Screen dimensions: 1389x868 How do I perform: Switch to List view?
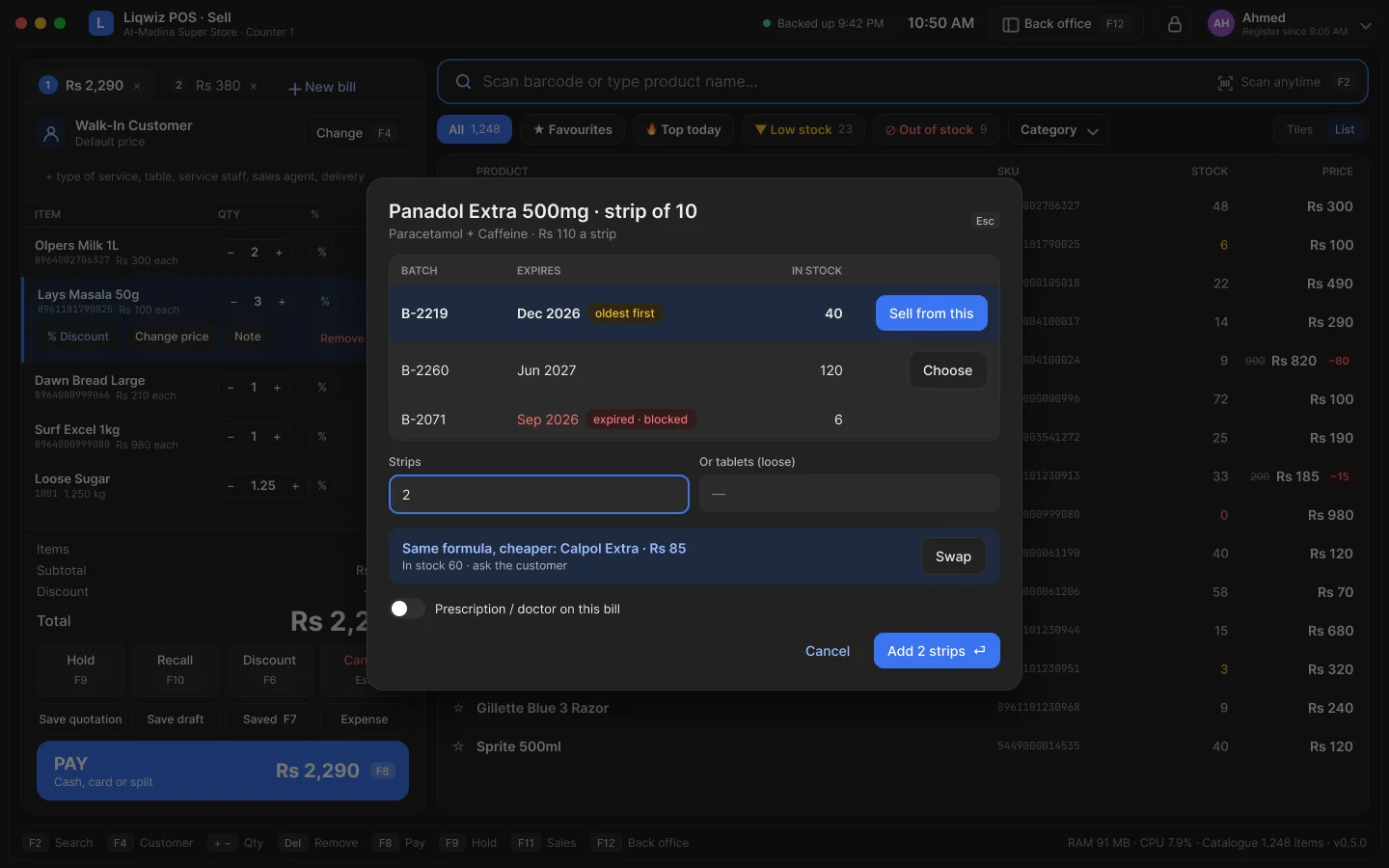click(1345, 130)
